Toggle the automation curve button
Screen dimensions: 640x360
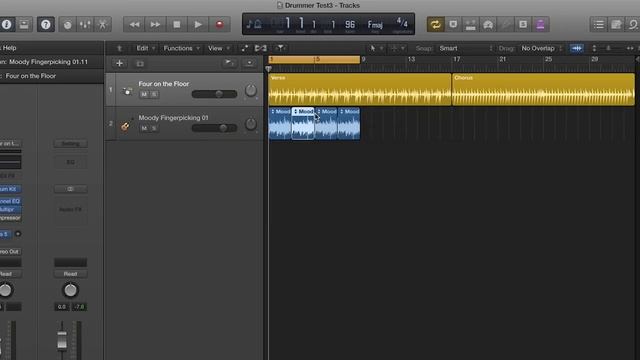244,48
